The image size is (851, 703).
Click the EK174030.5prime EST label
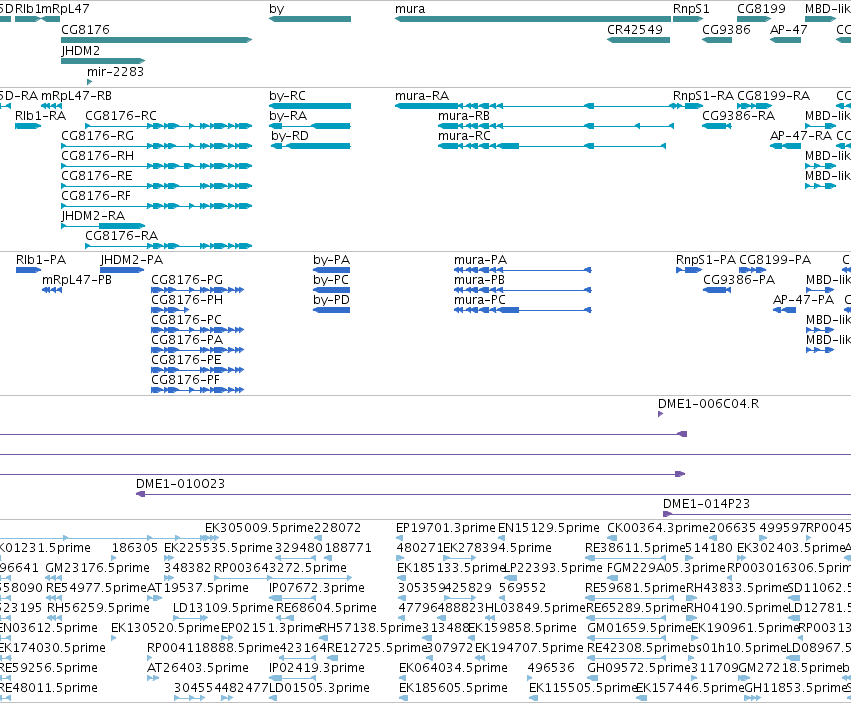pos(53,648)
